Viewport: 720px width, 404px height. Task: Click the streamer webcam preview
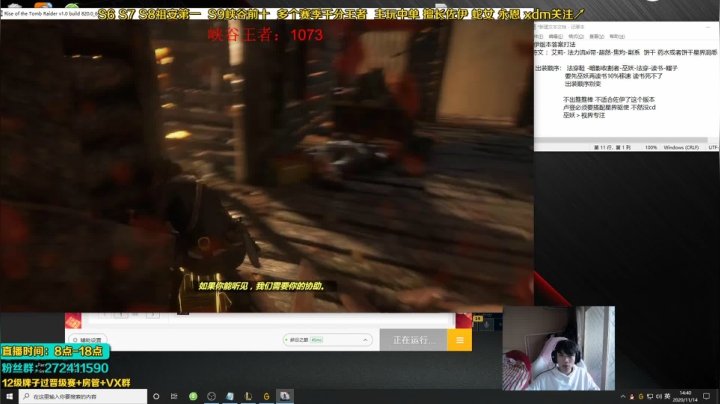[558, 348]
